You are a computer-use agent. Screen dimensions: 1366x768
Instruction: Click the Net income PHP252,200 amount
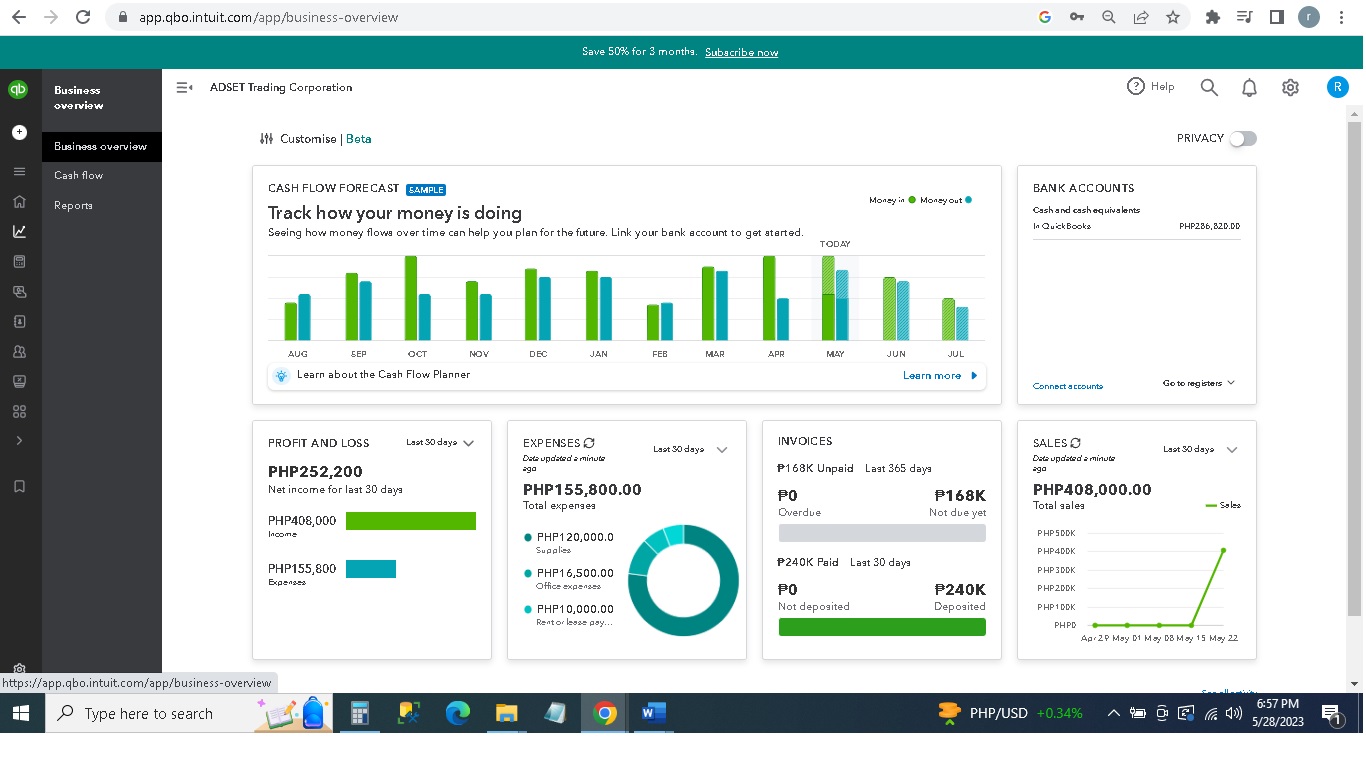click(x=315, y=472)
